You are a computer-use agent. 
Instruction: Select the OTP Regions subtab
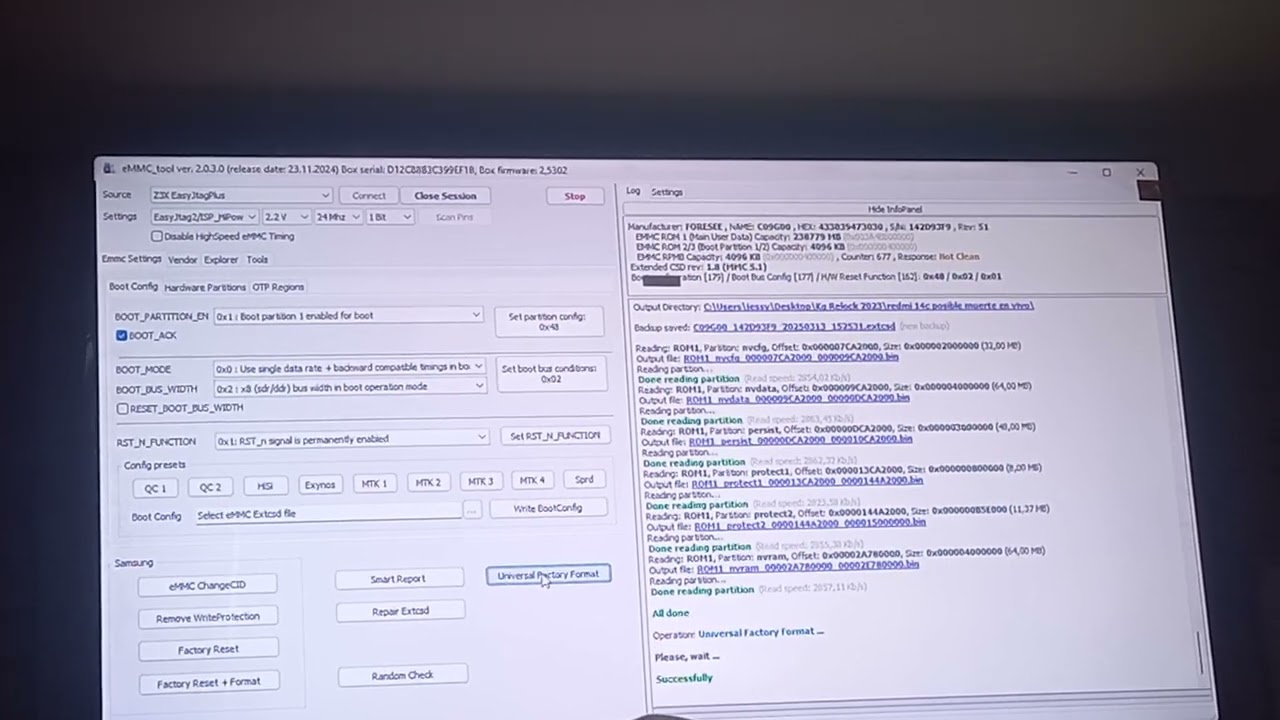click(x=278, y=287)
